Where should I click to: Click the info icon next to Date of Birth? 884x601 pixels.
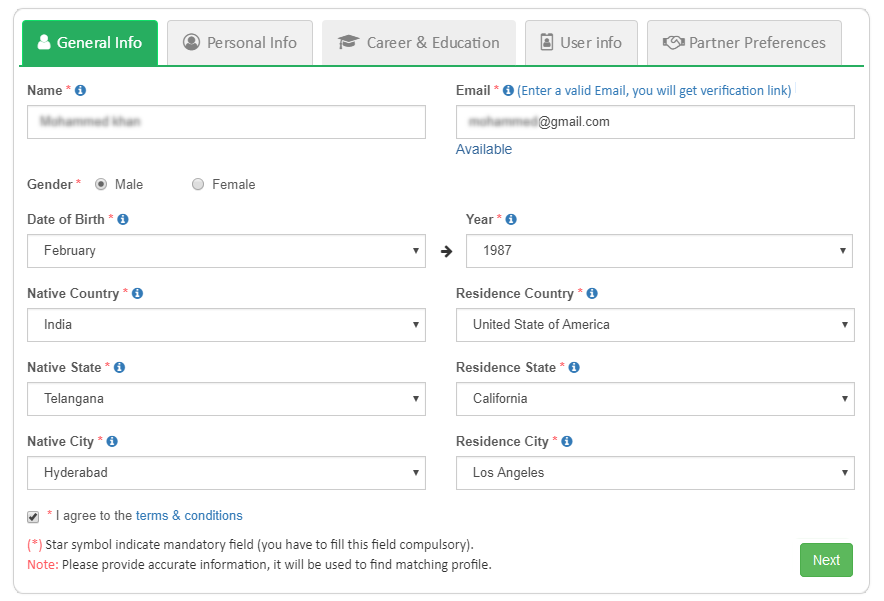(123, 219)
